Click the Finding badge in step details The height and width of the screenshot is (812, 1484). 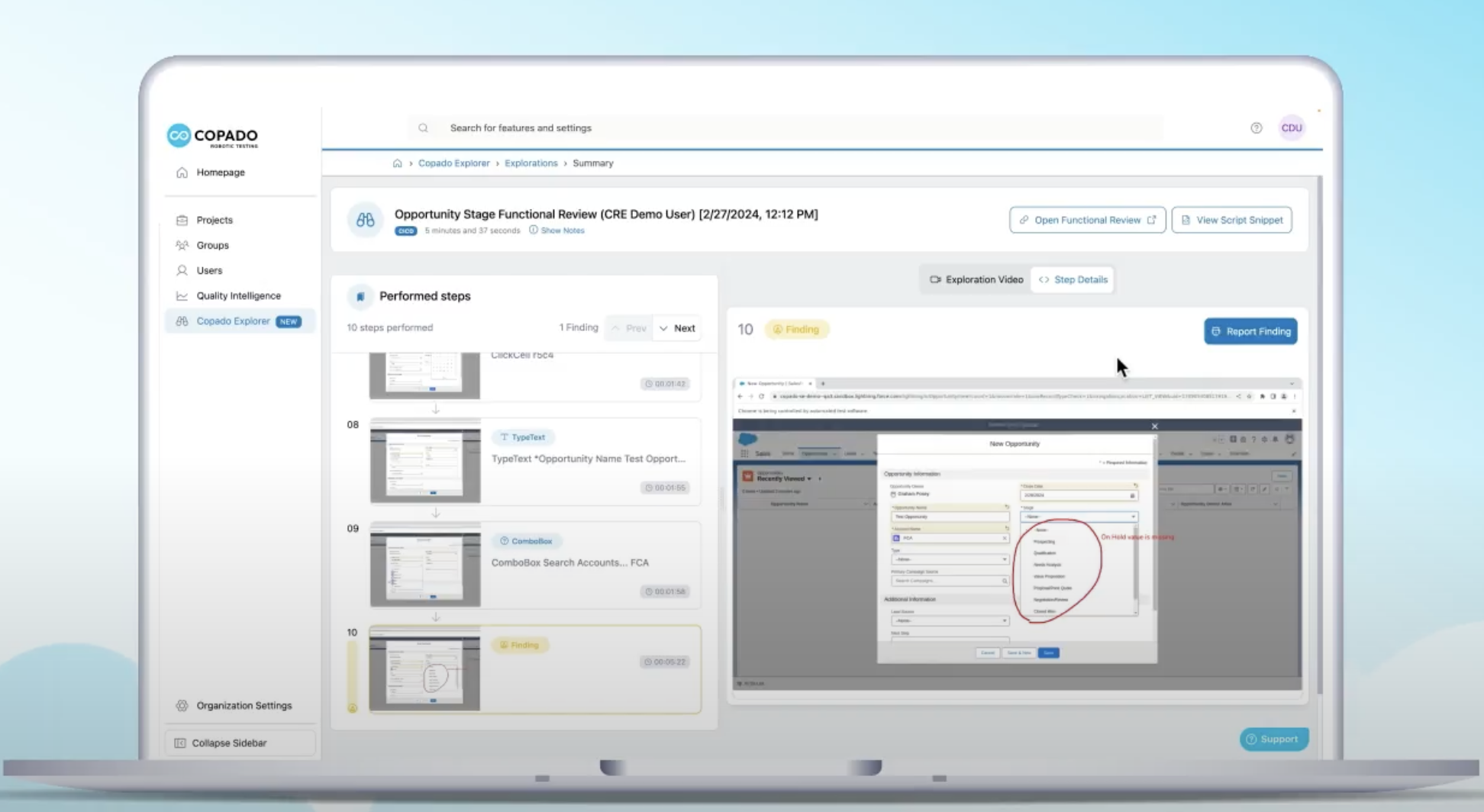click(x=796, y=330)
